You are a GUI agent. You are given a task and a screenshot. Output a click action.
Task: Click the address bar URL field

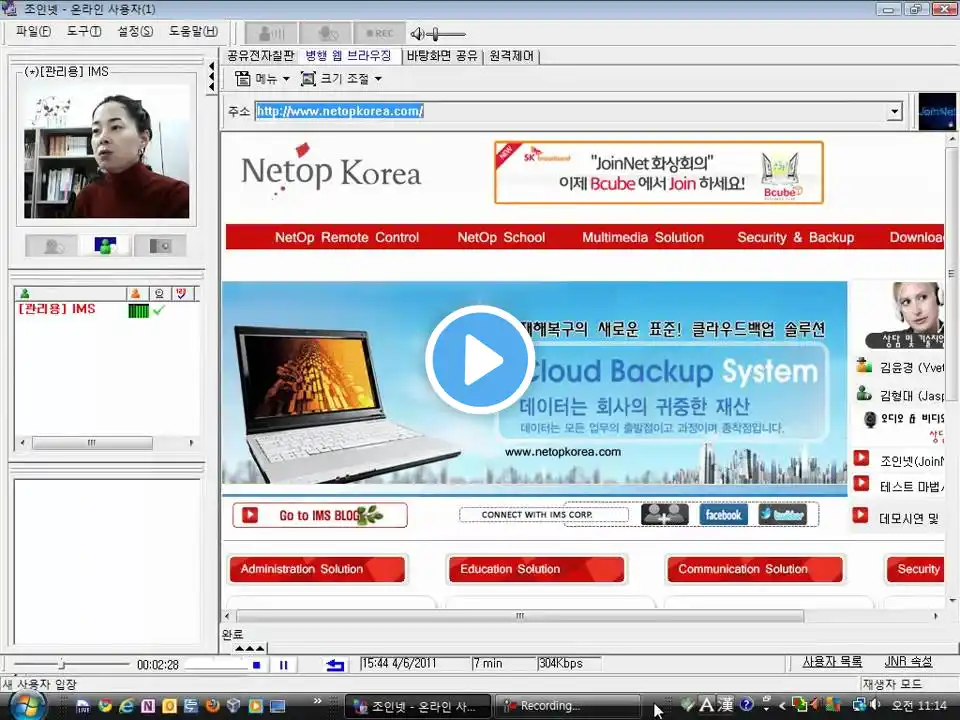point(570,111)
